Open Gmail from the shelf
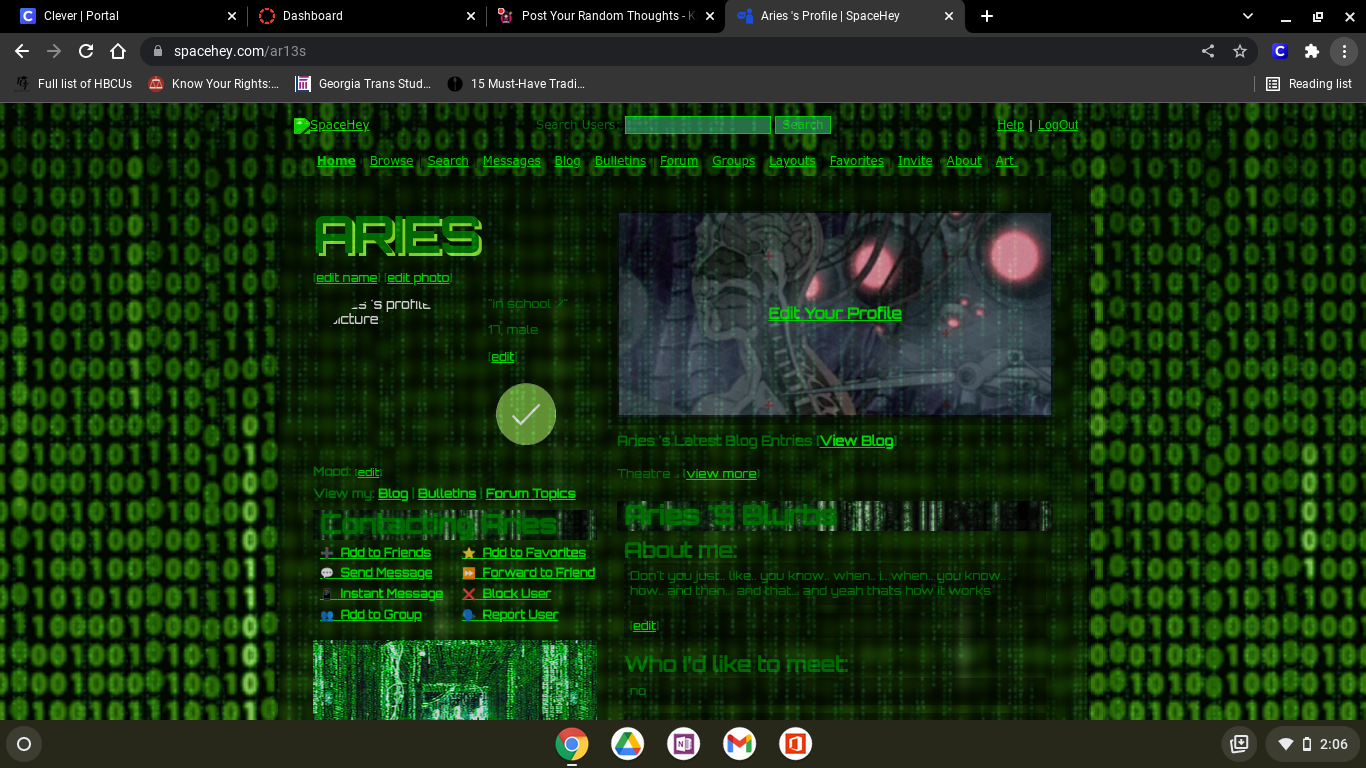1366x768 pixels. [x=740, y=744]
